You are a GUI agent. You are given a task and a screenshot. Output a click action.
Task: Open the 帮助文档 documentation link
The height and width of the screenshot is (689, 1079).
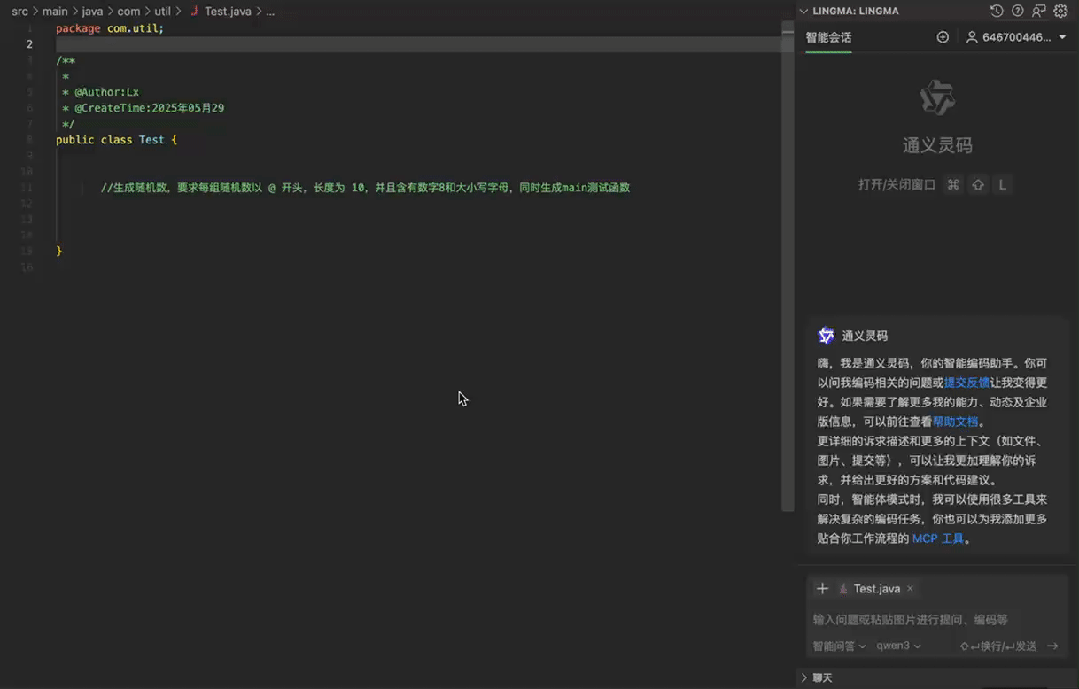(x=956, y=421)
